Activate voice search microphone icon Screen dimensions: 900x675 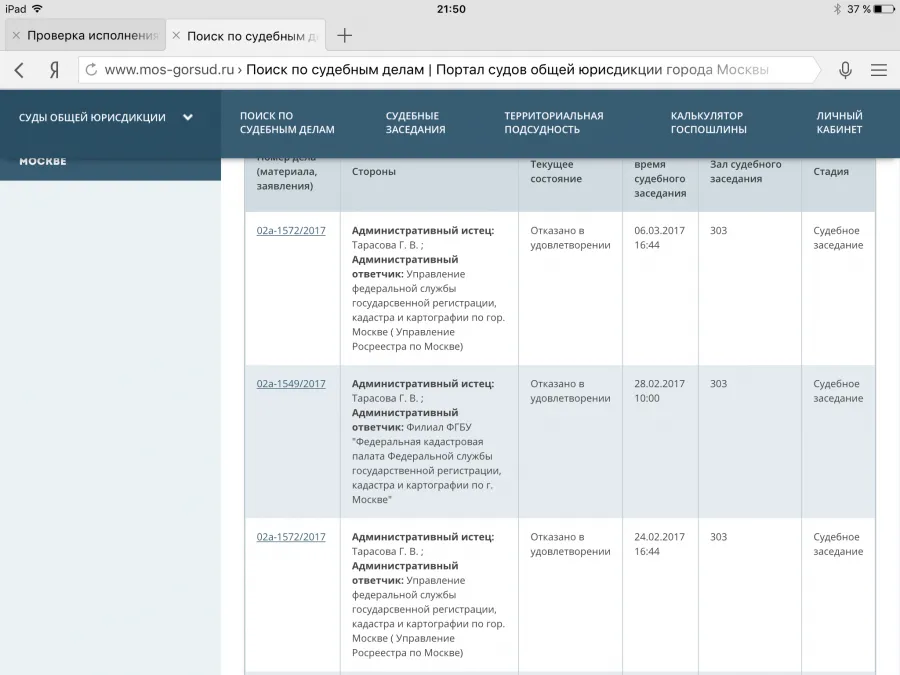click(845, 70)
